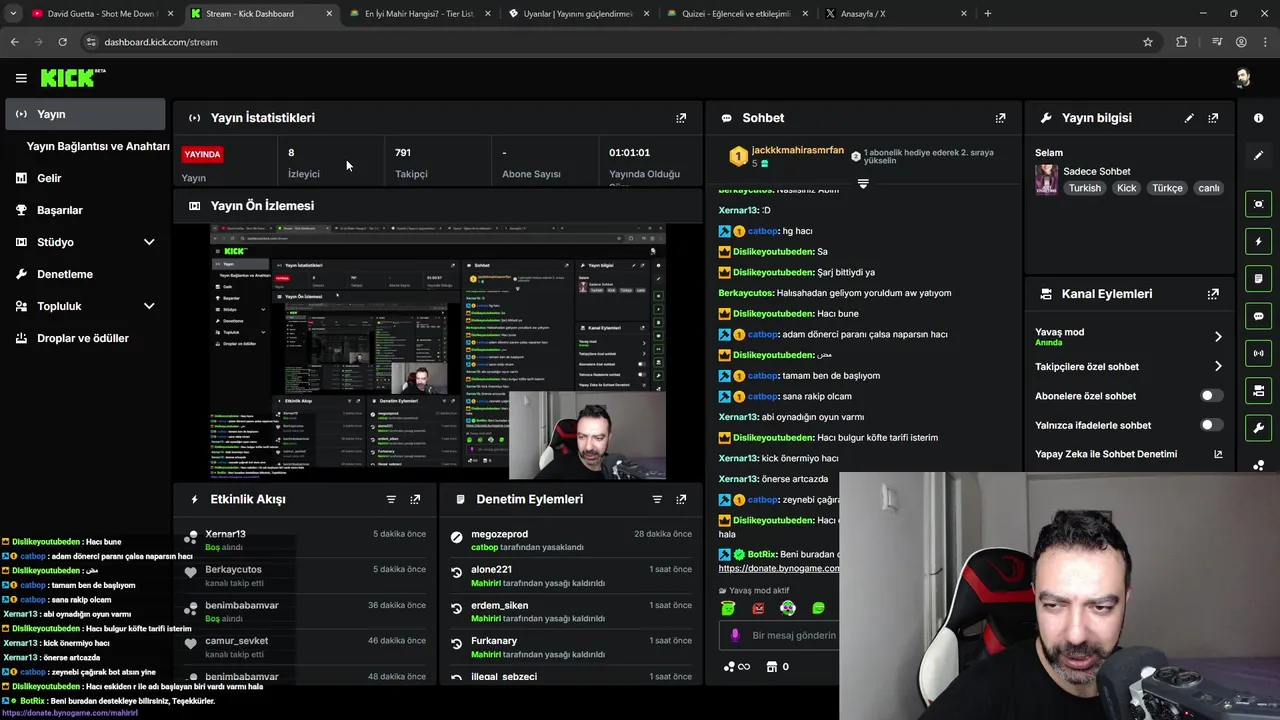
Task: Click the purple microphone icon in message box
Action: click(735, 635)
